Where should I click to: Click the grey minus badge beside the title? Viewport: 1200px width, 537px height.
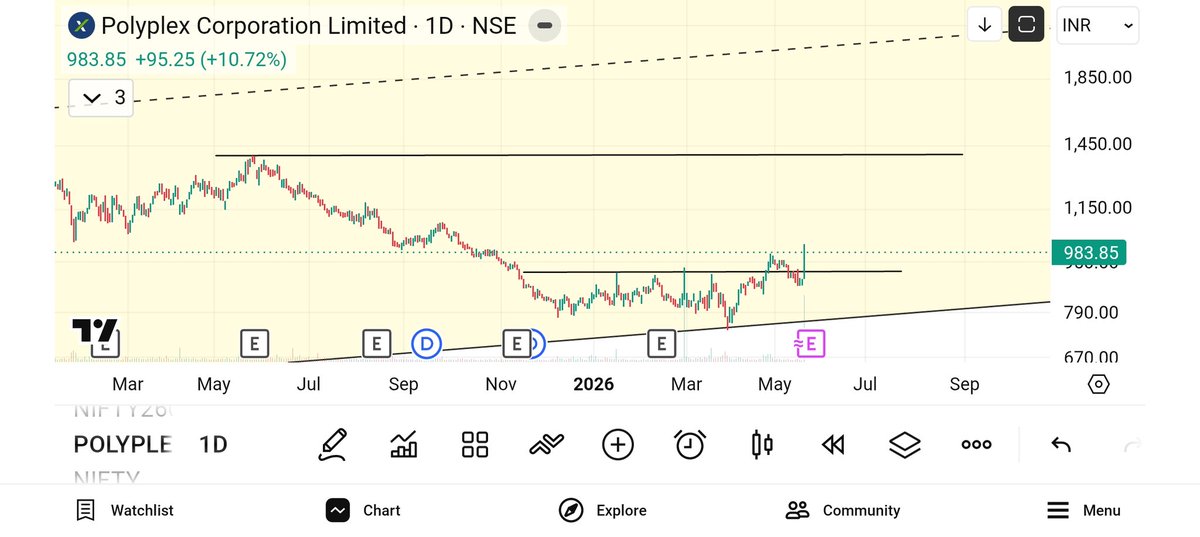[543, 25]
